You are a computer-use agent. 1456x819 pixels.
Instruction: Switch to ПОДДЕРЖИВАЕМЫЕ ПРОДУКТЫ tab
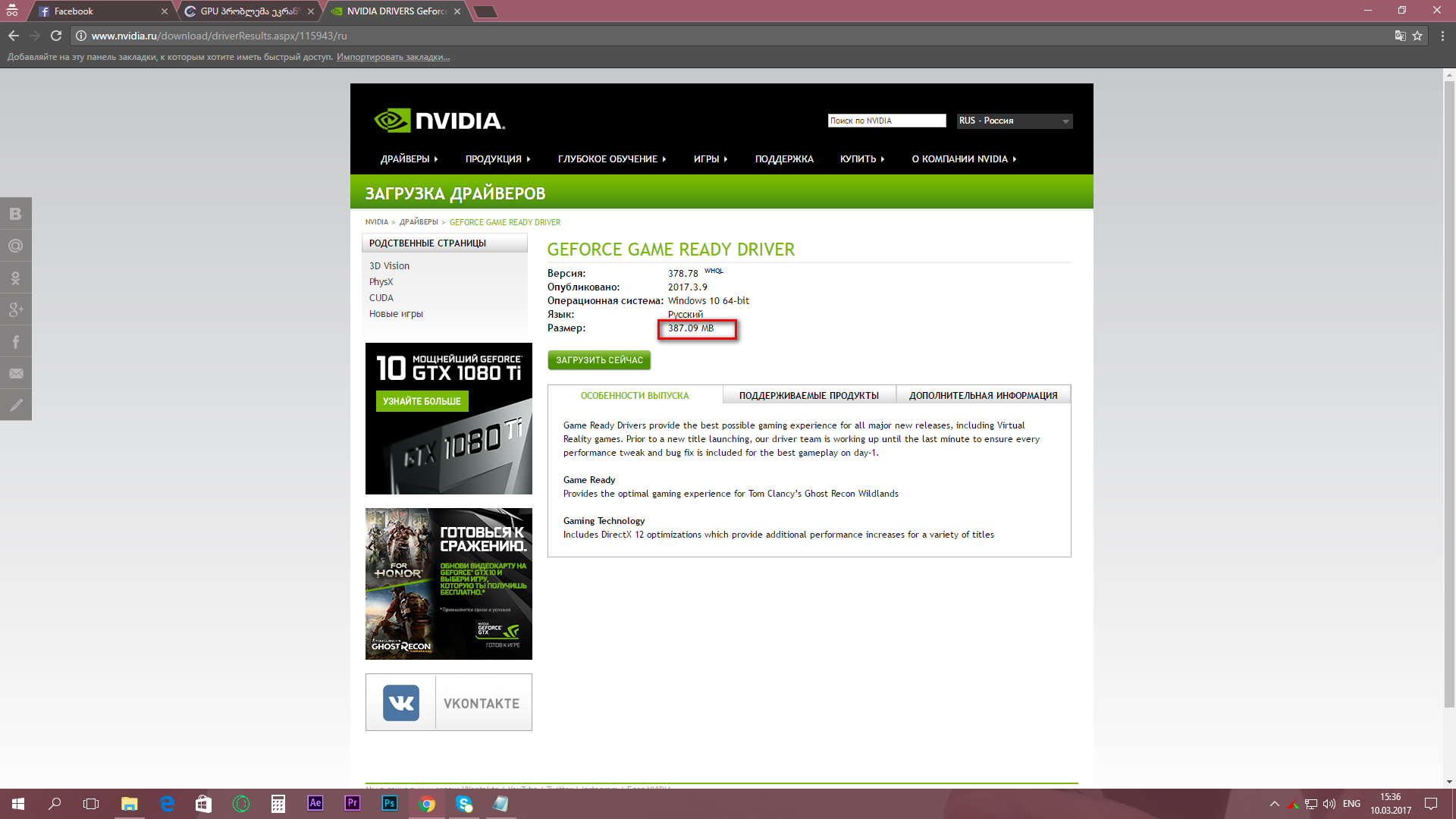[808, 395]
